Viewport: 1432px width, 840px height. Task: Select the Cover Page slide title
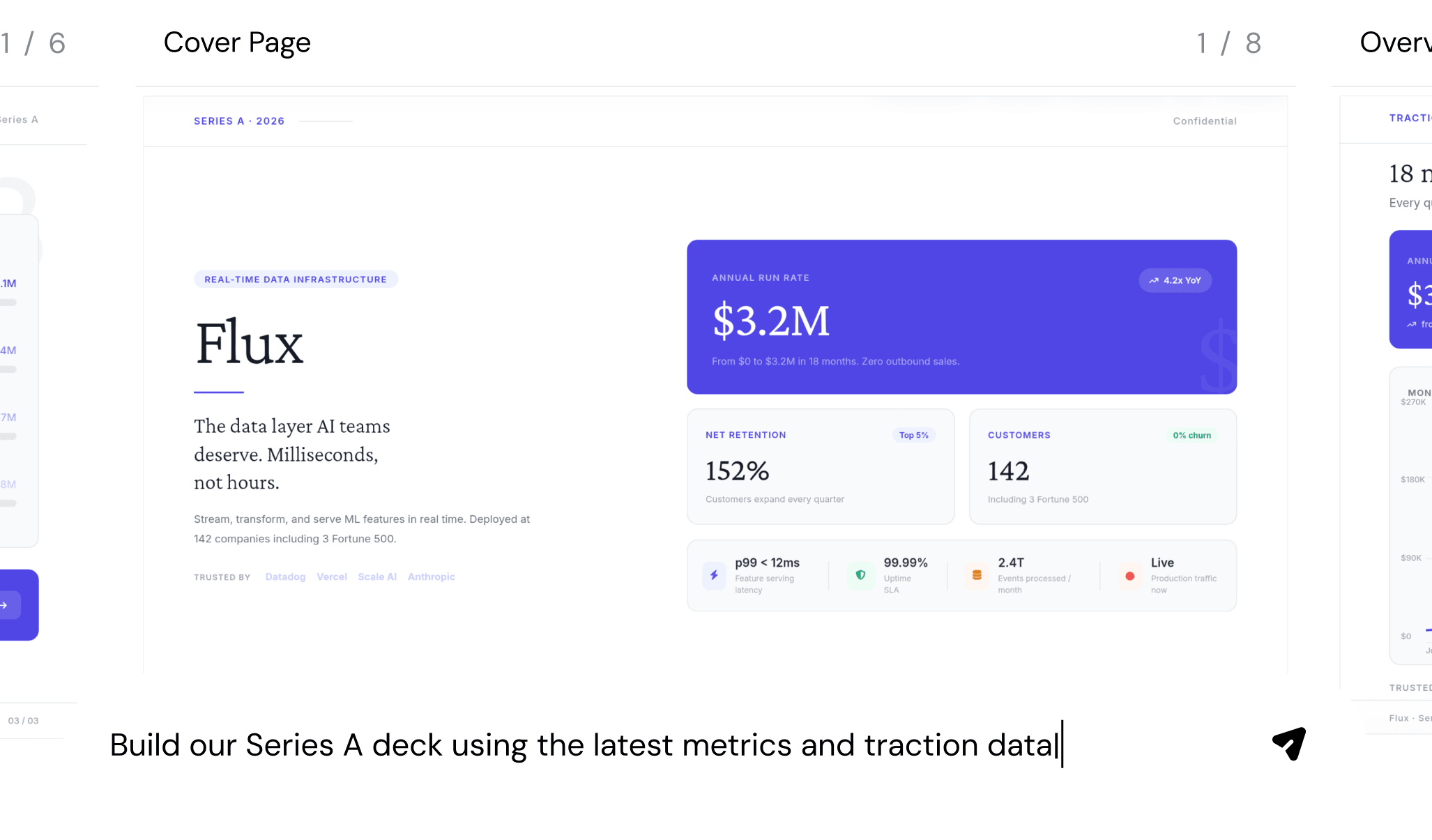pos(237,43)
